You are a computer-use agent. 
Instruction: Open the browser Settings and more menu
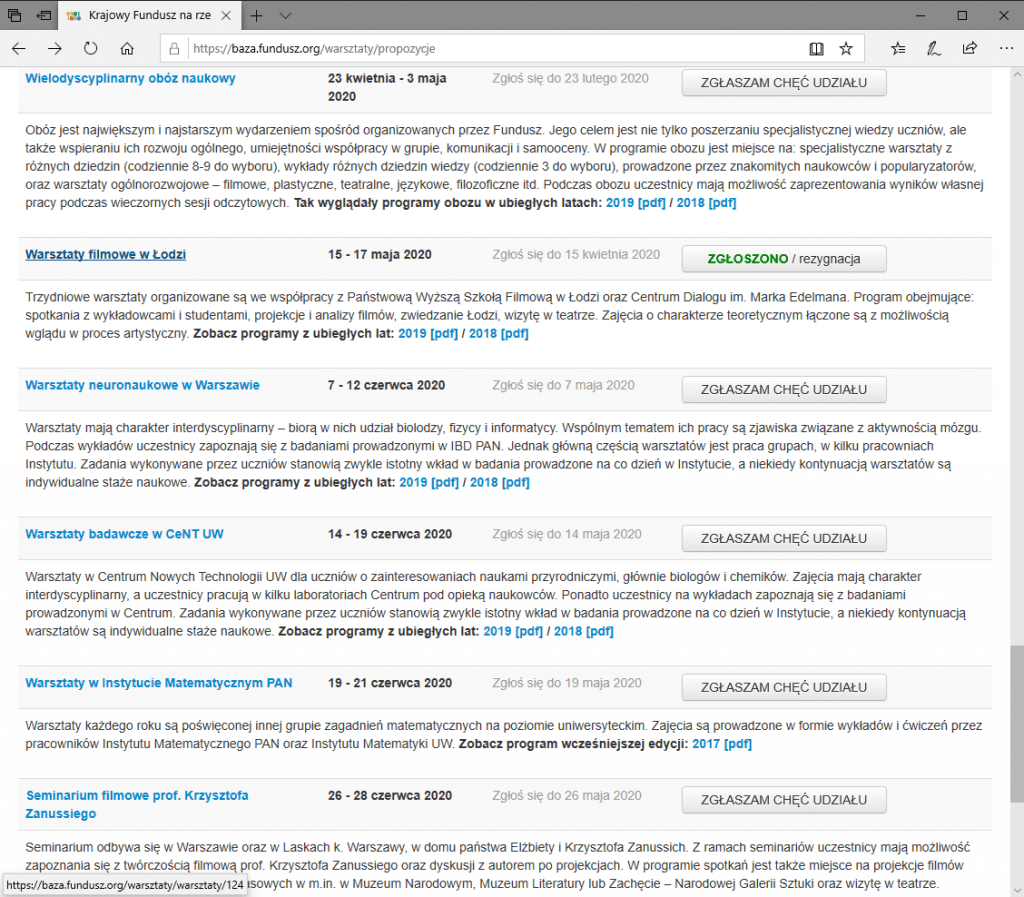[1004, 48]
